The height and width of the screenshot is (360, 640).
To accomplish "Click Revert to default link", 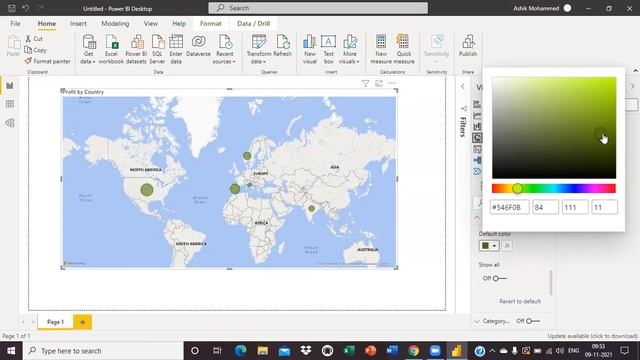I will [520, 301].
